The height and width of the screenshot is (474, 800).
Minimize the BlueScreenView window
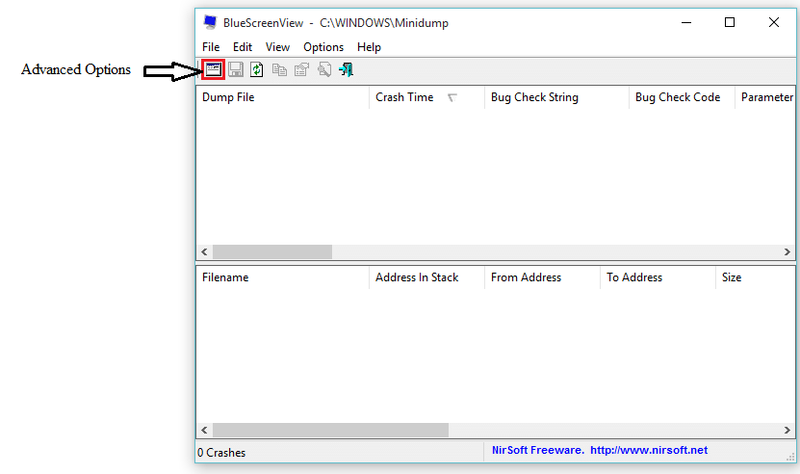pyautogui.click(x=686, y=22)
